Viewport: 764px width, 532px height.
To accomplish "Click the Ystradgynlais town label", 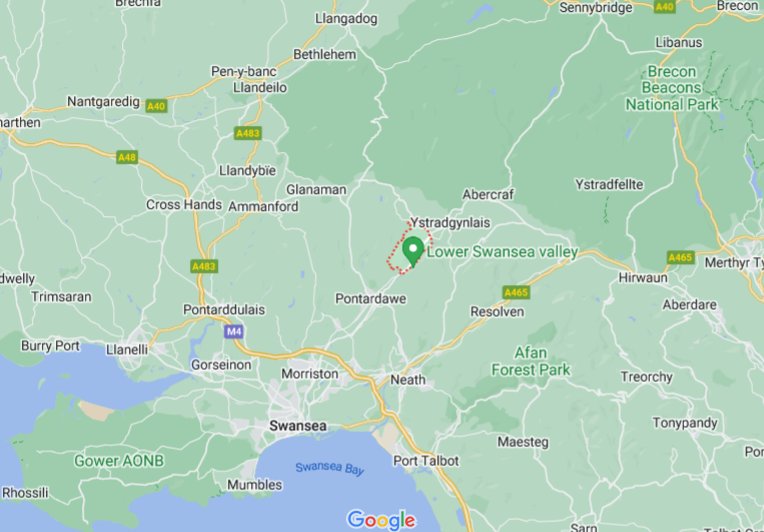I will click(450, 223).
